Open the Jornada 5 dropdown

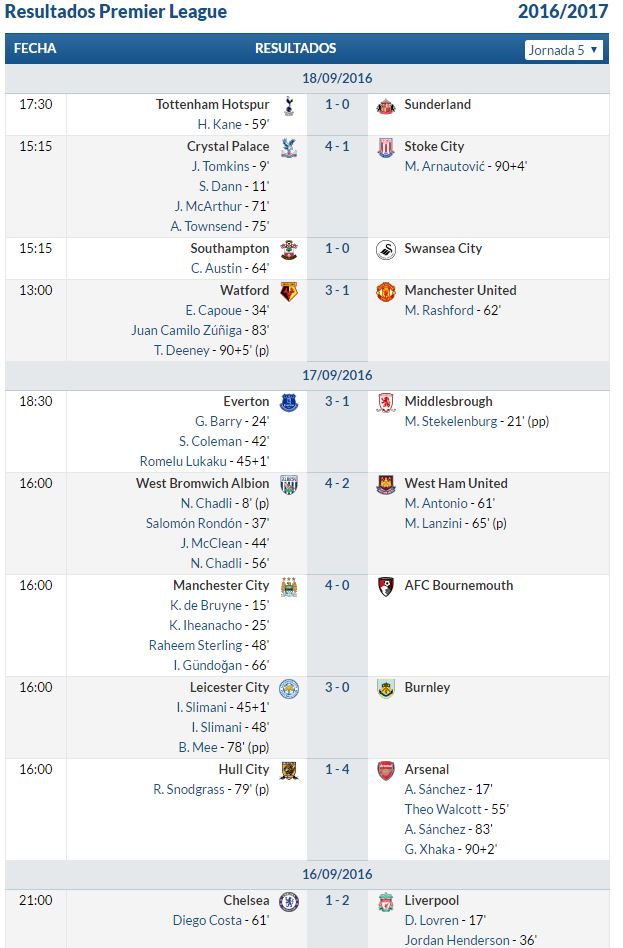pos(564,50)
